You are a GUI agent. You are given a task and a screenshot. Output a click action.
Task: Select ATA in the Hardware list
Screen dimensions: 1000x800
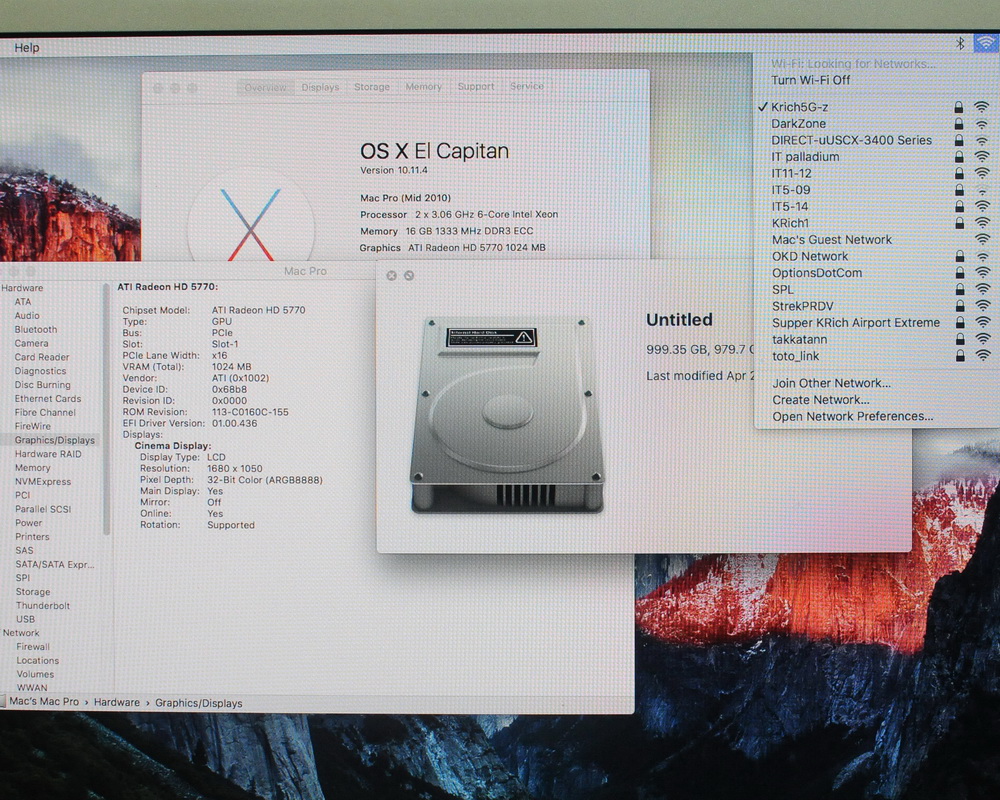pos(23,302)
